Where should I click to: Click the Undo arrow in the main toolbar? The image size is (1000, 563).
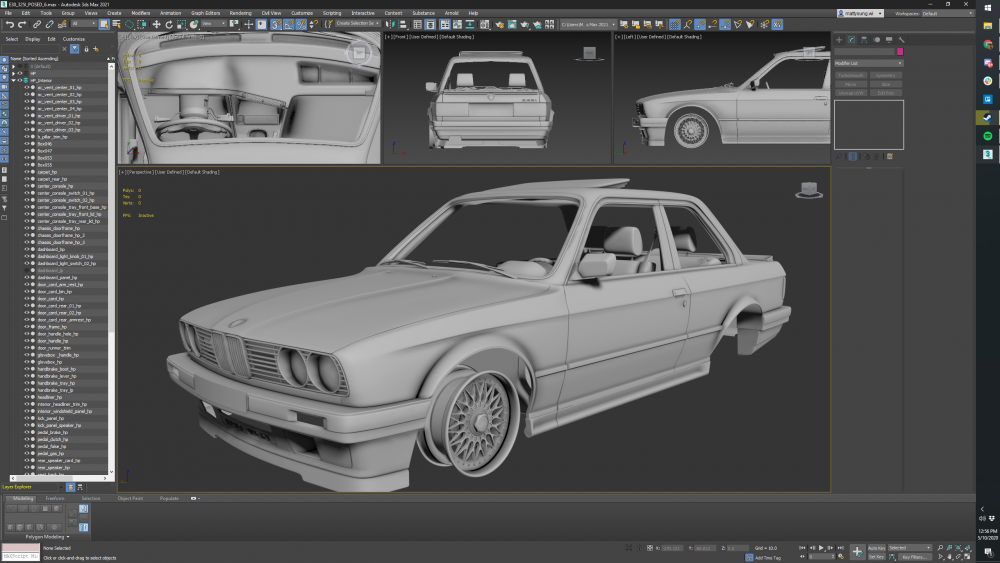tap(10, 24)
